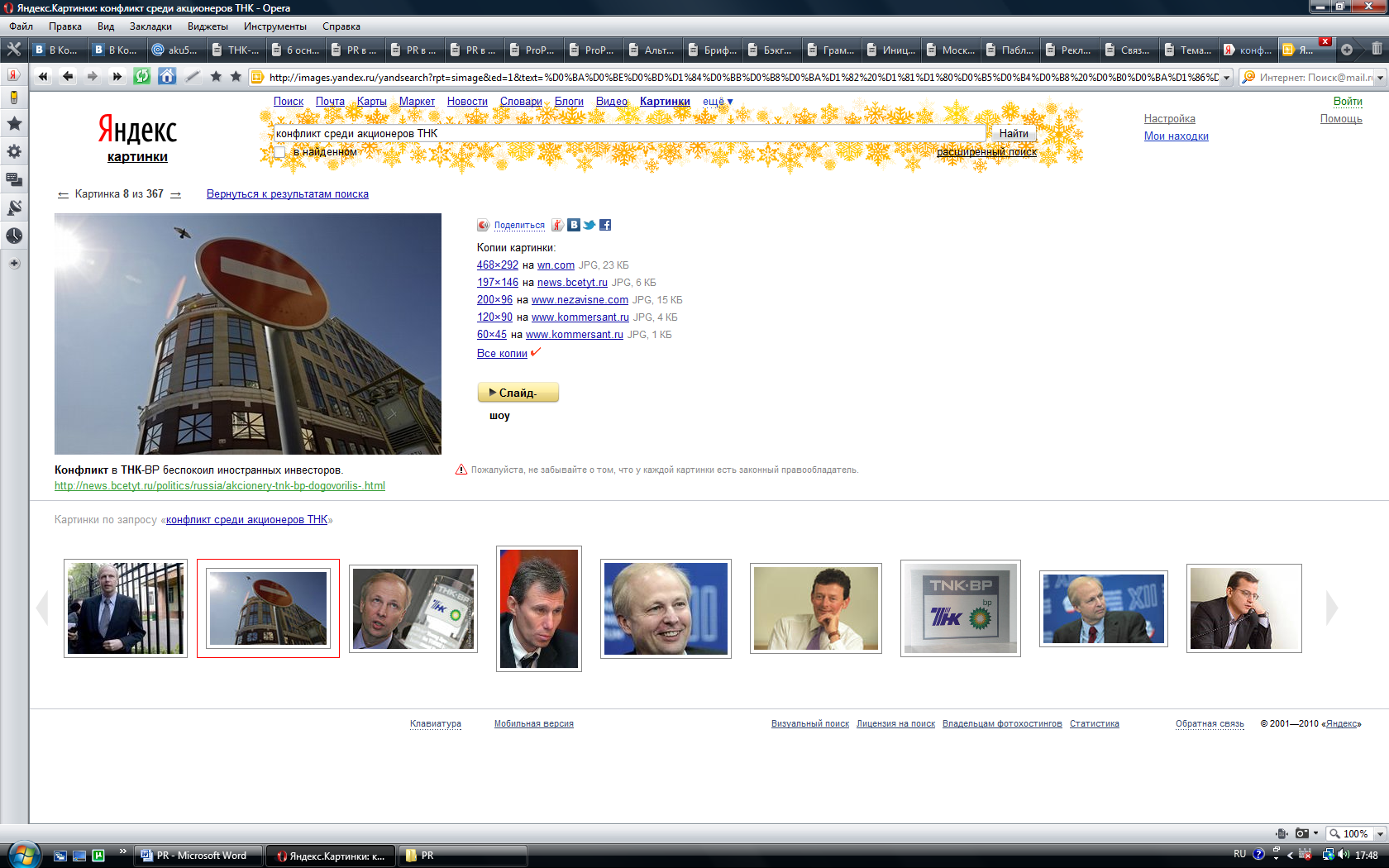Open the camera options dropdown arrow
Image resolution: width=1389 pixels, height=868 pixels.
tap(1316, 833)
